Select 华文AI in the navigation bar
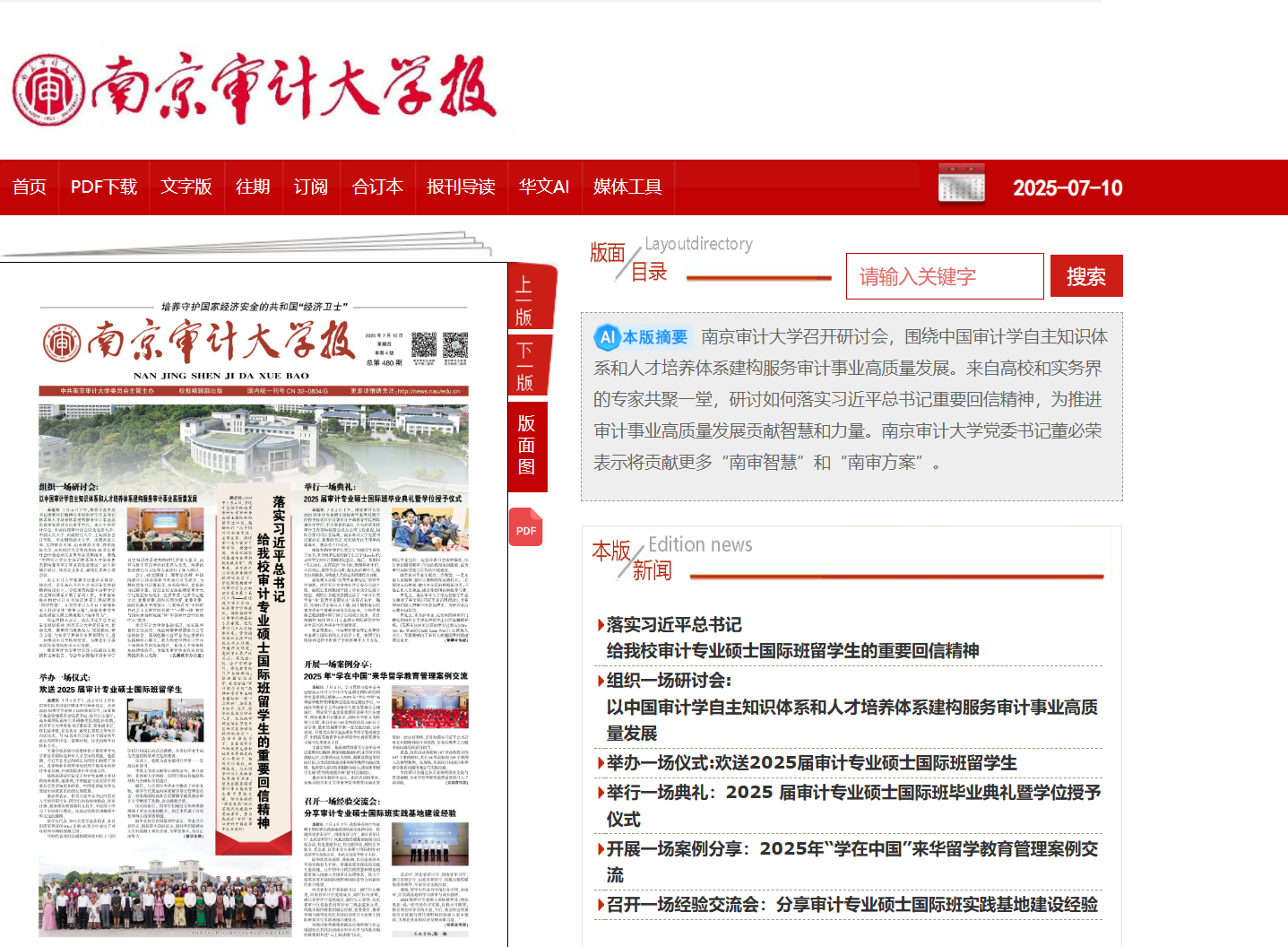The width and height of the screenshot is (1288, 947). [x=544, y=187]
